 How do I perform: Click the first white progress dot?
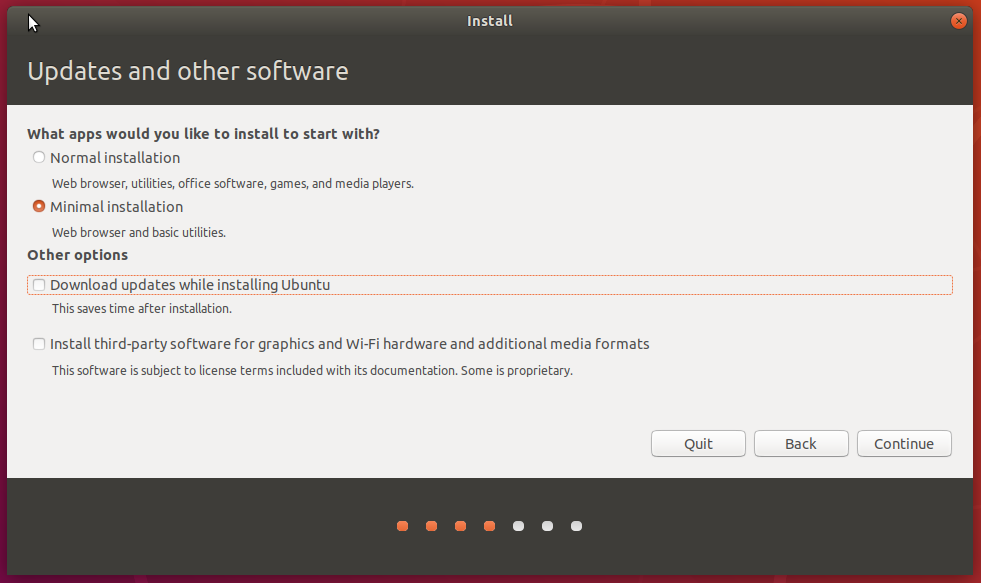[518, 526]
